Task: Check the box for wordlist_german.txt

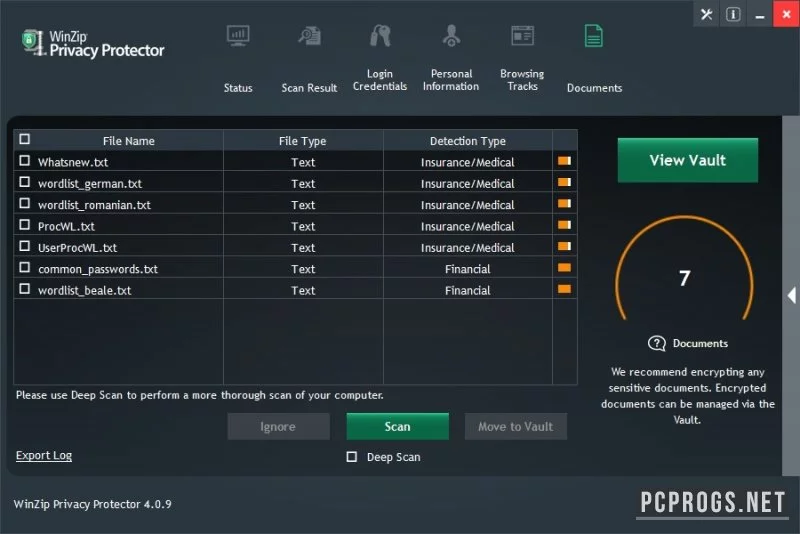Action: click(24, 182)
